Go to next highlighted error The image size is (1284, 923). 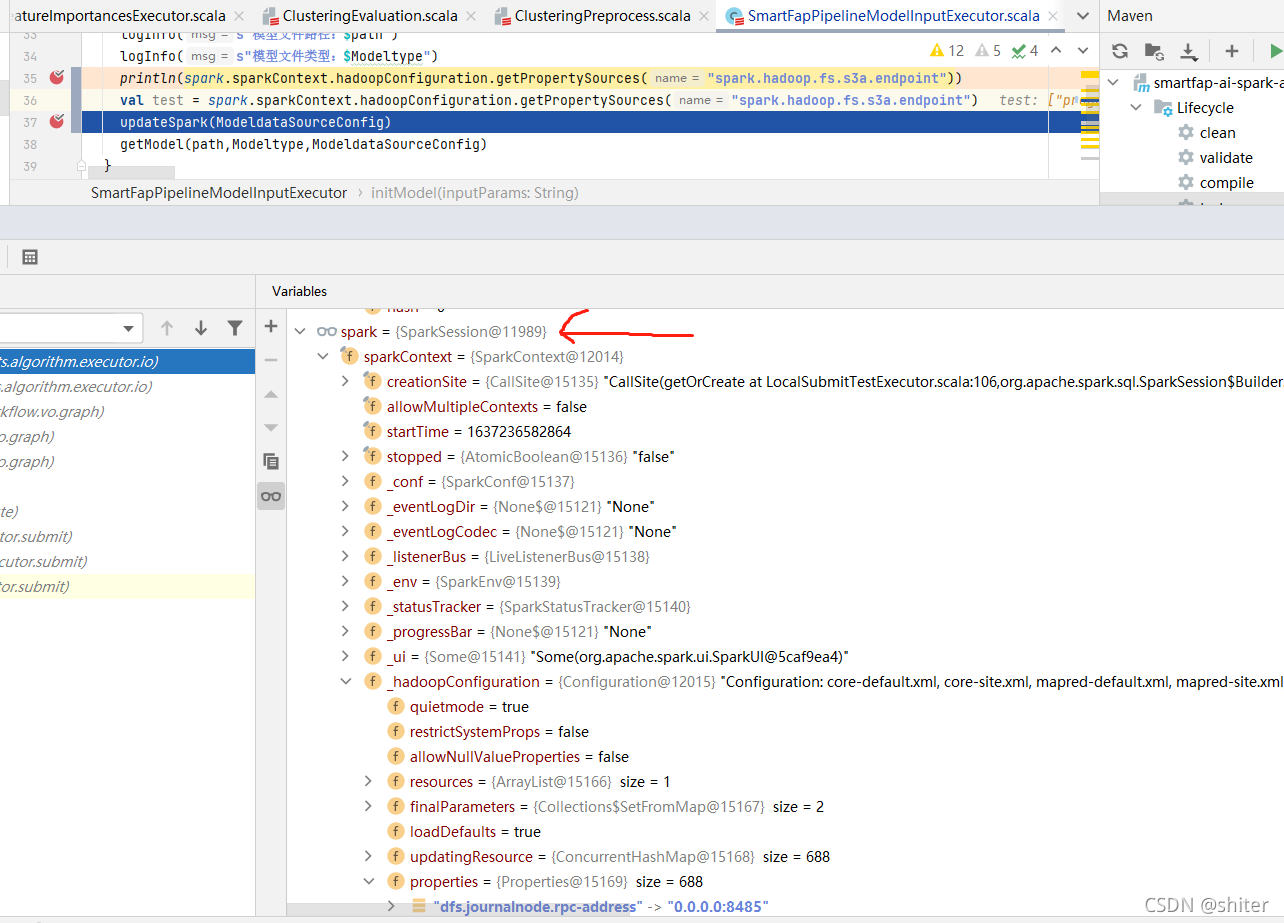[x=1082, y=50]
